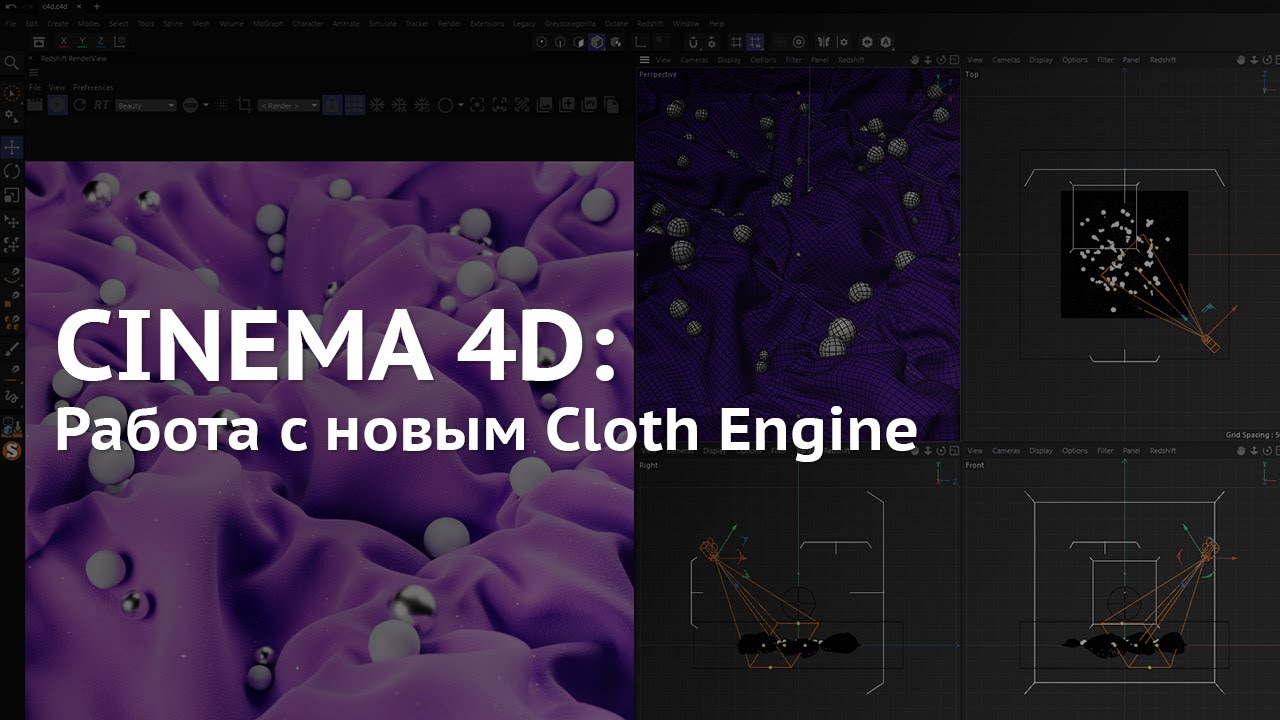Open Preferences menu in Redshift RenderView
Screen dimensions: 1280x720
(93, 88)
